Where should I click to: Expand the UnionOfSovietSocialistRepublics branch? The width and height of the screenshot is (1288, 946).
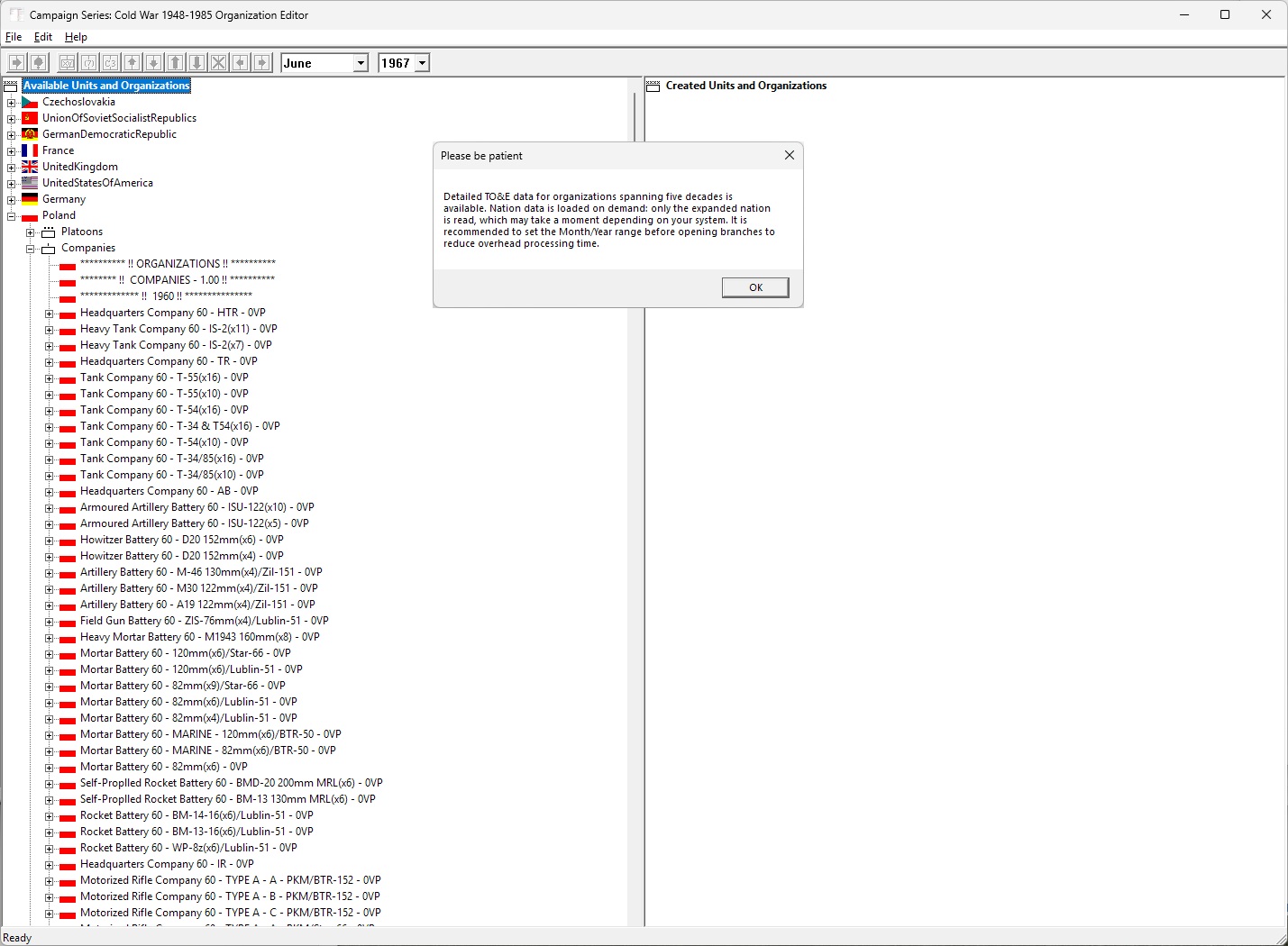11,118
